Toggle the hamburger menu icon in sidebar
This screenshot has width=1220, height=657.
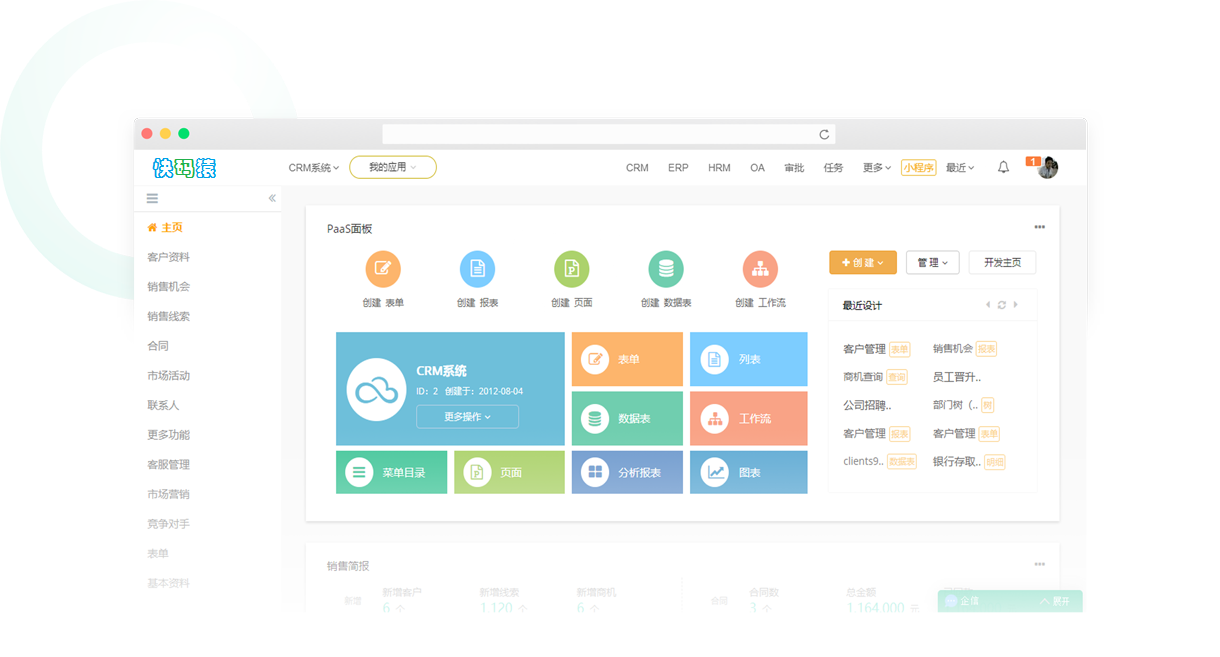[152, 199]
